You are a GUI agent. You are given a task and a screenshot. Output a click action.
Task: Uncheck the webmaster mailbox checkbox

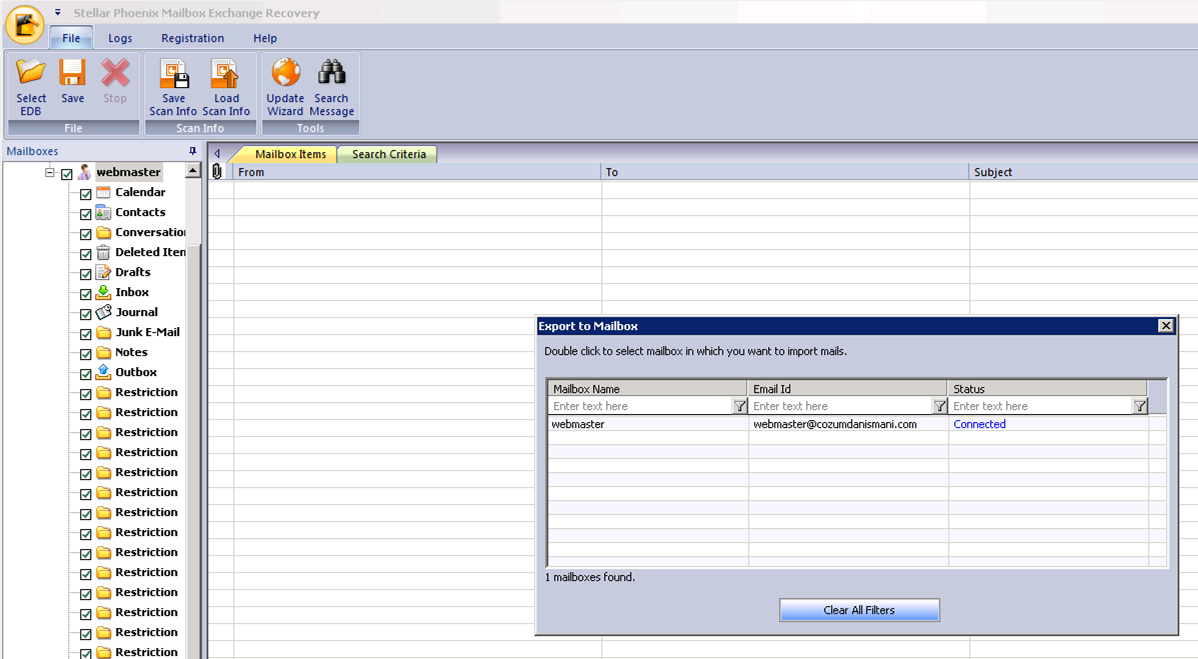click(x=66, y=174)
